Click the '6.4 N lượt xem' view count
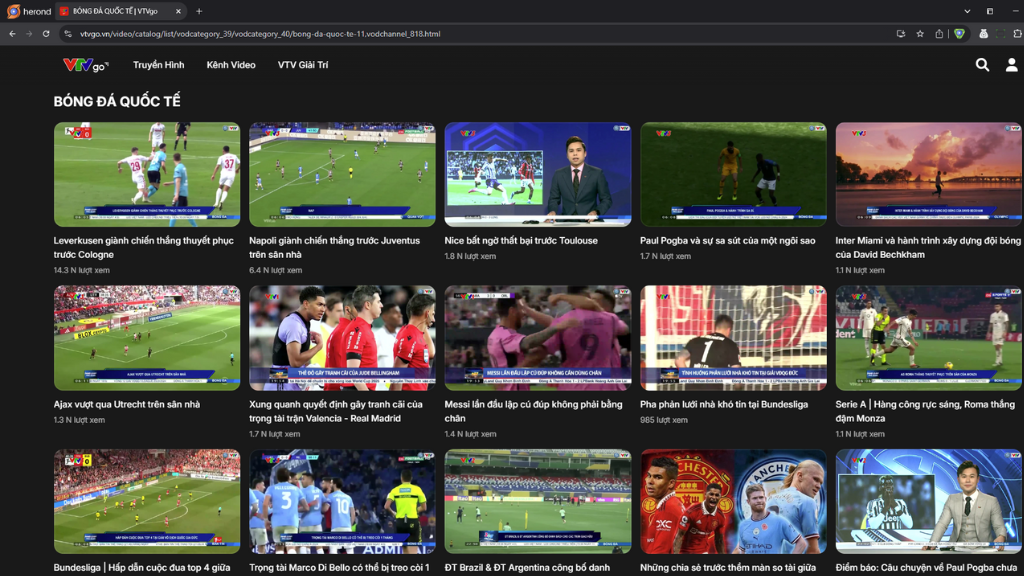The width and height of the screenshot is (1024, 576). point(275,270)
